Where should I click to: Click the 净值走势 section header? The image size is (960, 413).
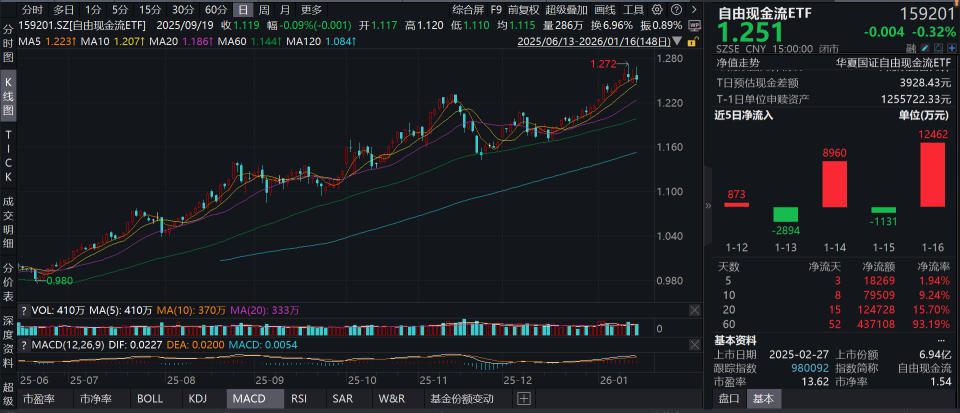coord(737,62)
